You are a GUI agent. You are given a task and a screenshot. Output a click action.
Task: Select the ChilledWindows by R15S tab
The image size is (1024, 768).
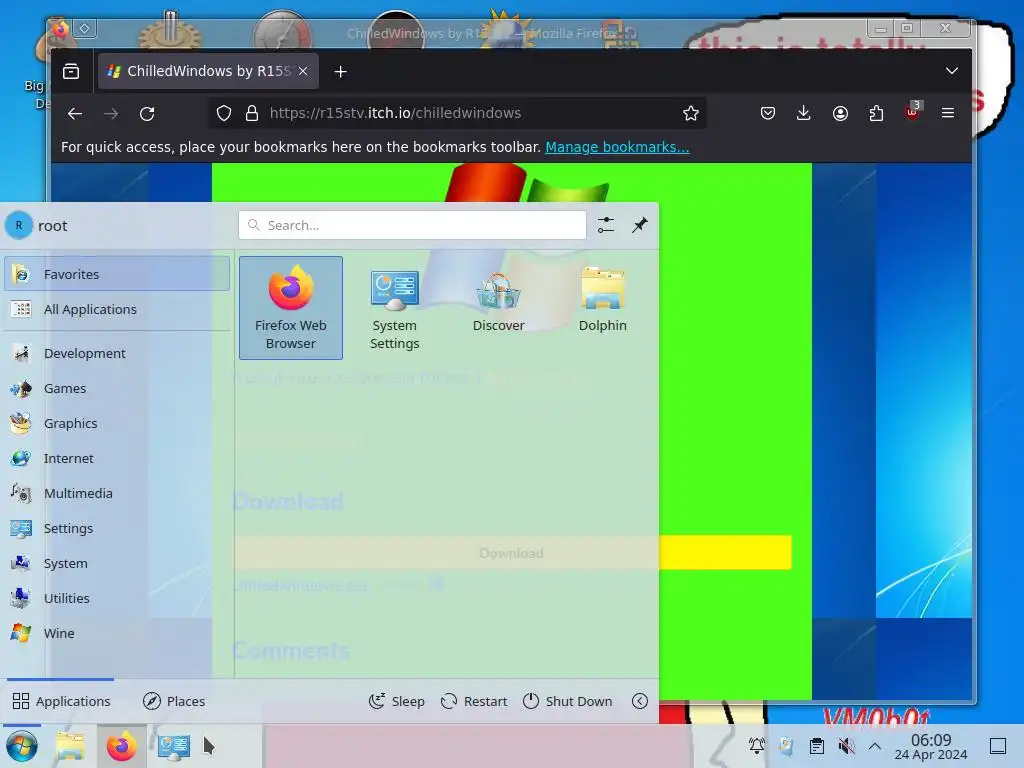click(208, 71)
